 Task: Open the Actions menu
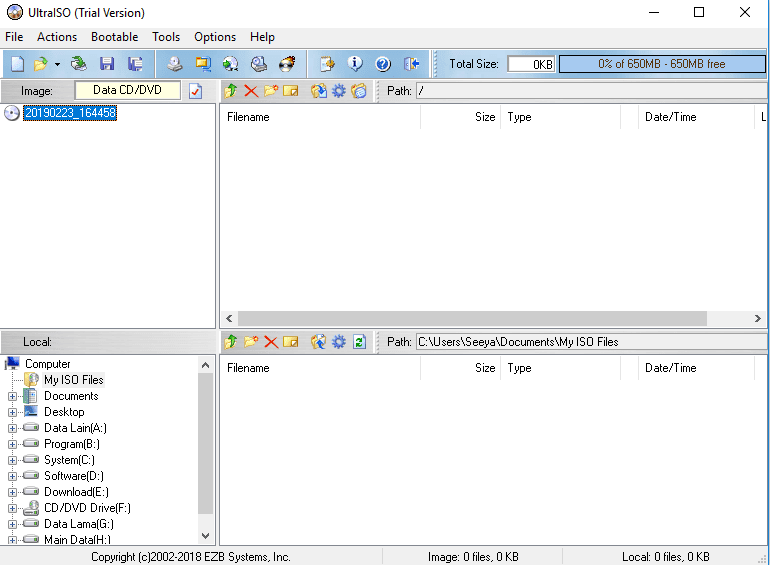click(x=57, y=37)
